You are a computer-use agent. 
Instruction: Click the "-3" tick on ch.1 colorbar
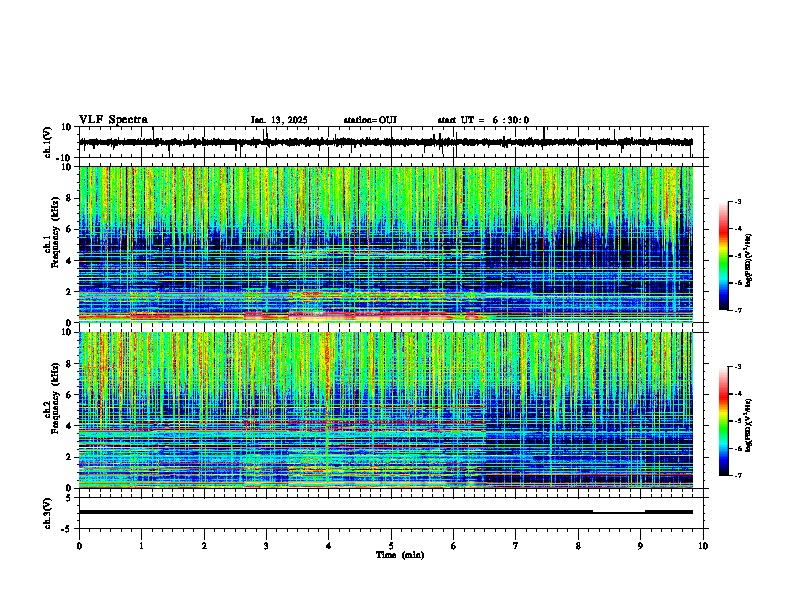737,201
